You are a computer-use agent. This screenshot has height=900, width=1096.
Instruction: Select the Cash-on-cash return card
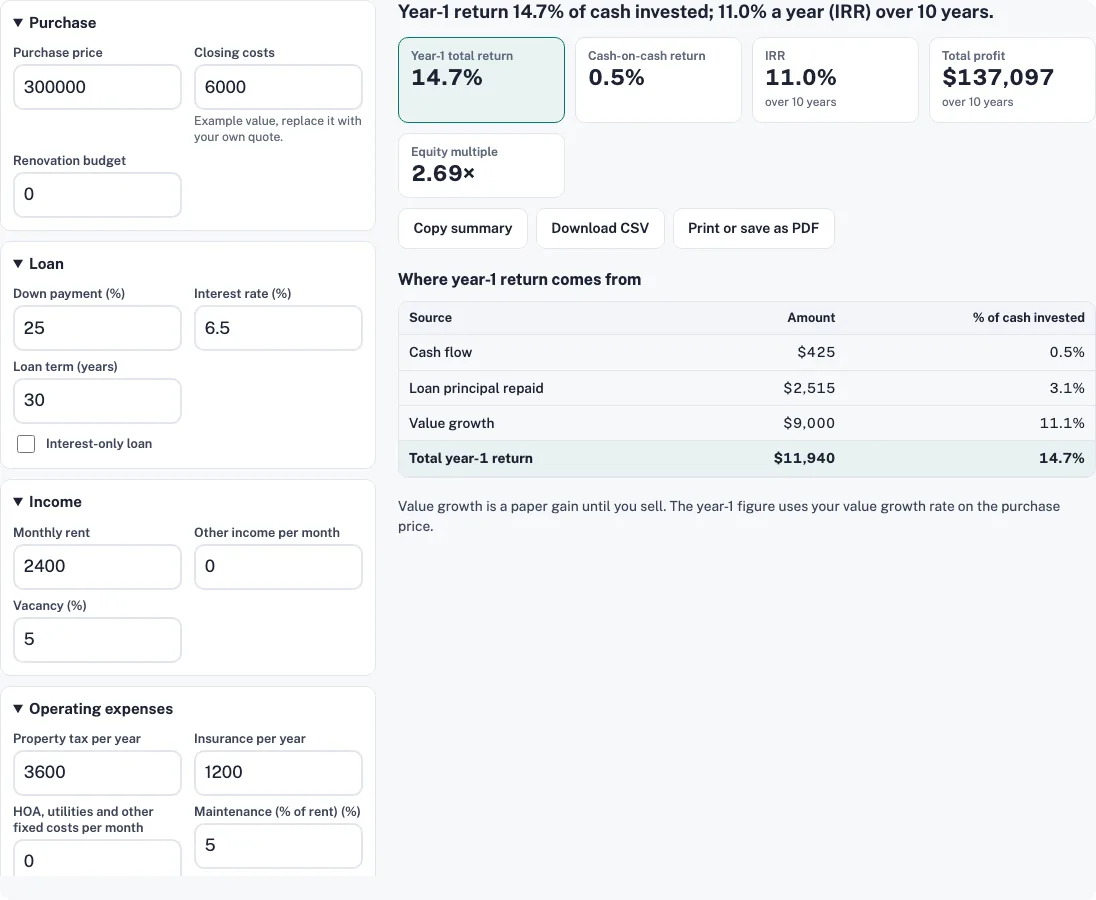click(658, 80)
